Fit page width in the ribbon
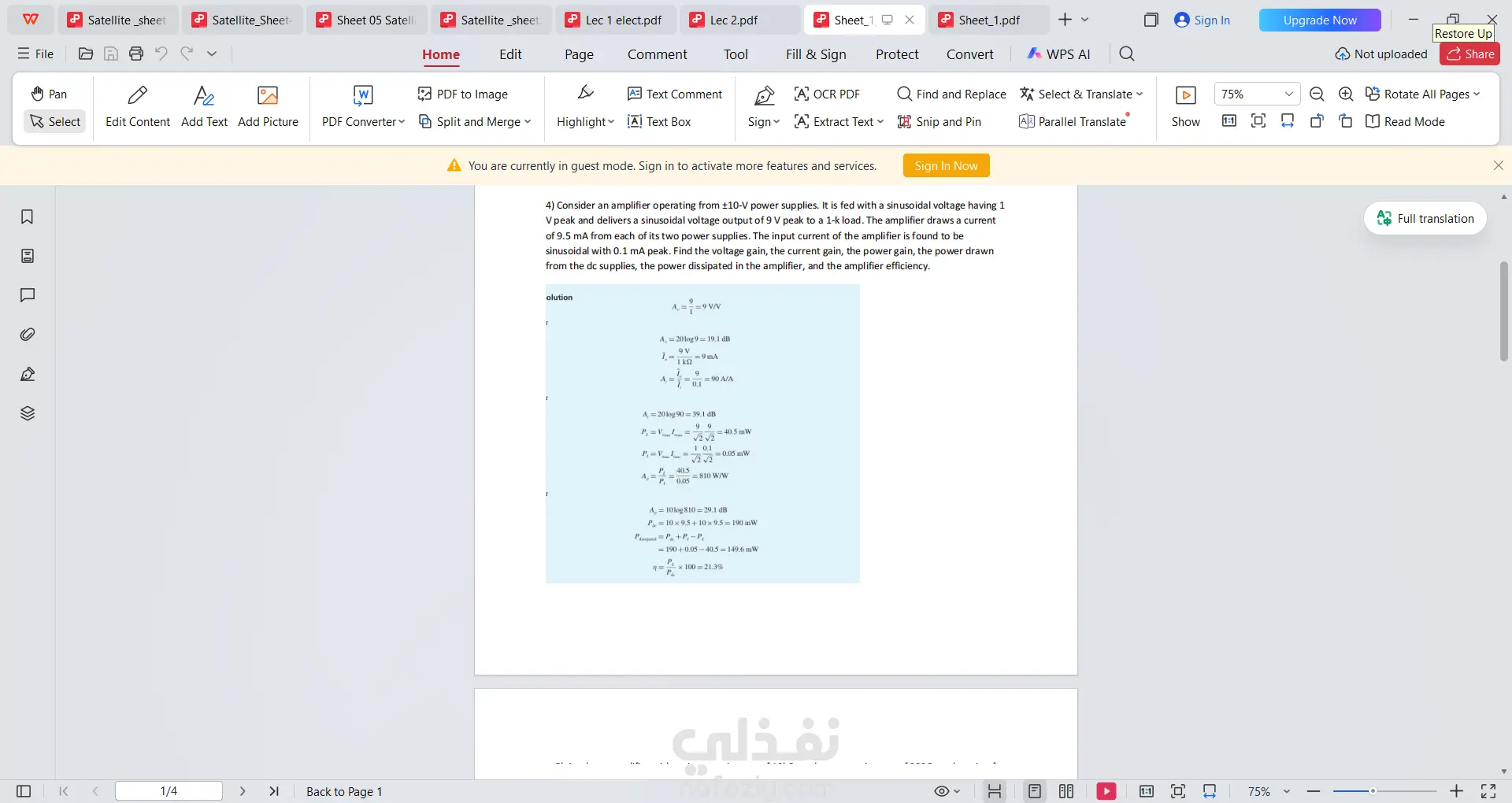The image size is (1512, 803). click(x=1288, y=120)
